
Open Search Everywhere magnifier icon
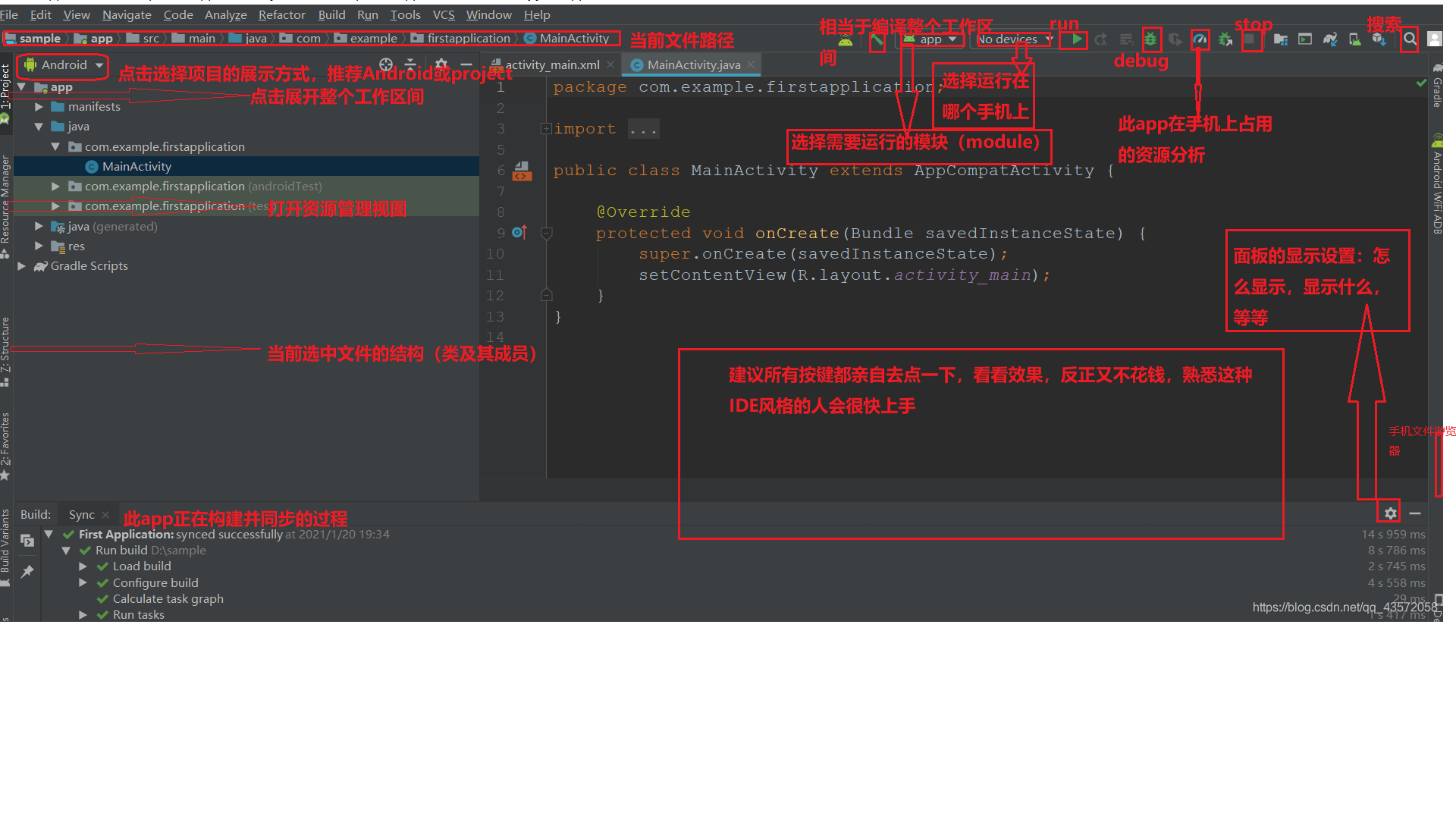click(x=1409, y=39)
